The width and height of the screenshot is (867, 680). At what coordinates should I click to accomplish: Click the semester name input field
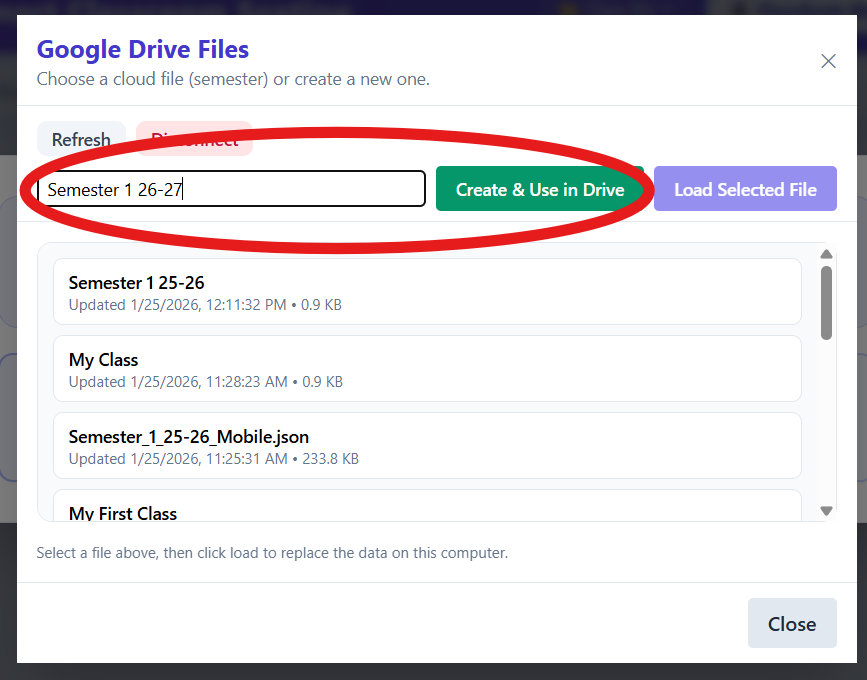pos(230,188)
